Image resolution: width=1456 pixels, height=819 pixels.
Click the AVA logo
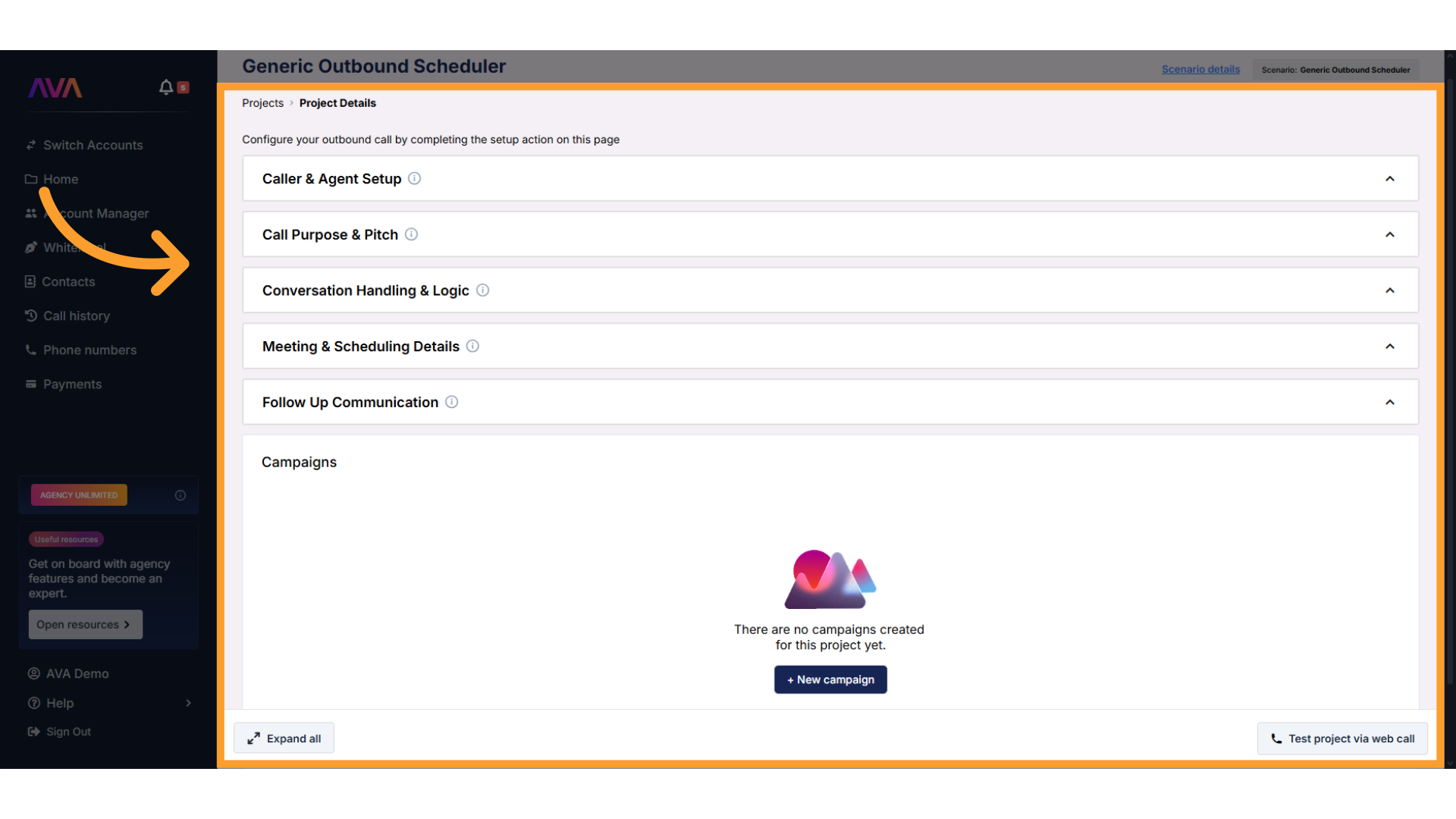[55, 88]
